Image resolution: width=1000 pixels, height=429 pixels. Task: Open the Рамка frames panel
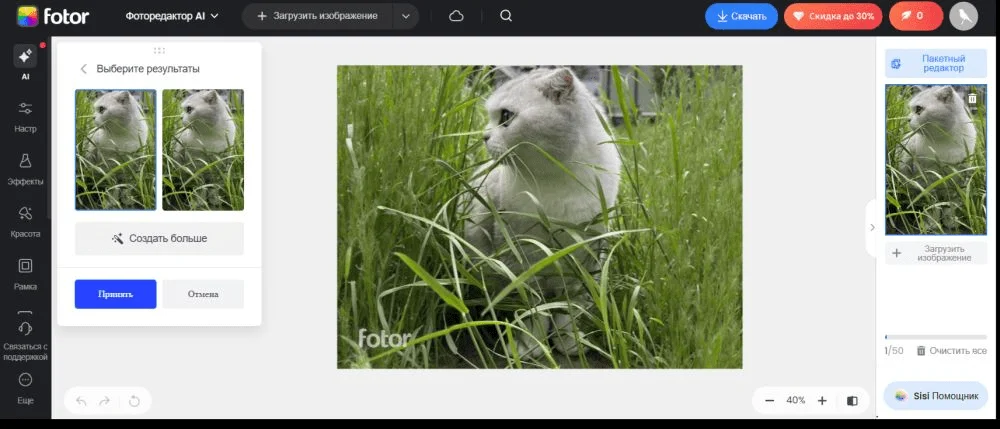[x=25, y=272]
